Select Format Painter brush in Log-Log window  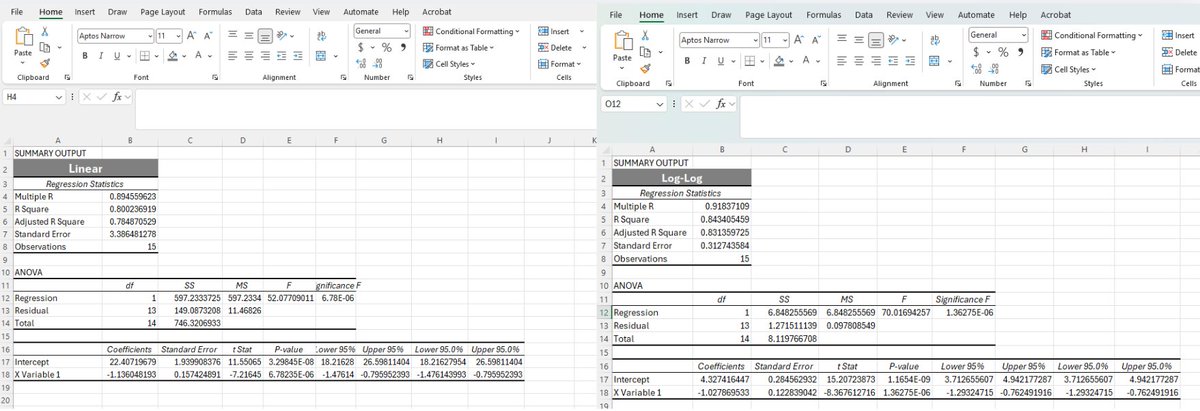tap(645, 67)
